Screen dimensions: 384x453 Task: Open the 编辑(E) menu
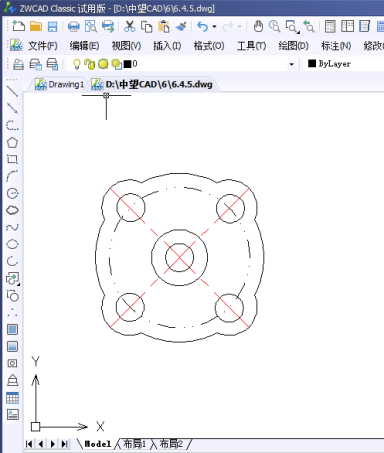pos(84,46)
